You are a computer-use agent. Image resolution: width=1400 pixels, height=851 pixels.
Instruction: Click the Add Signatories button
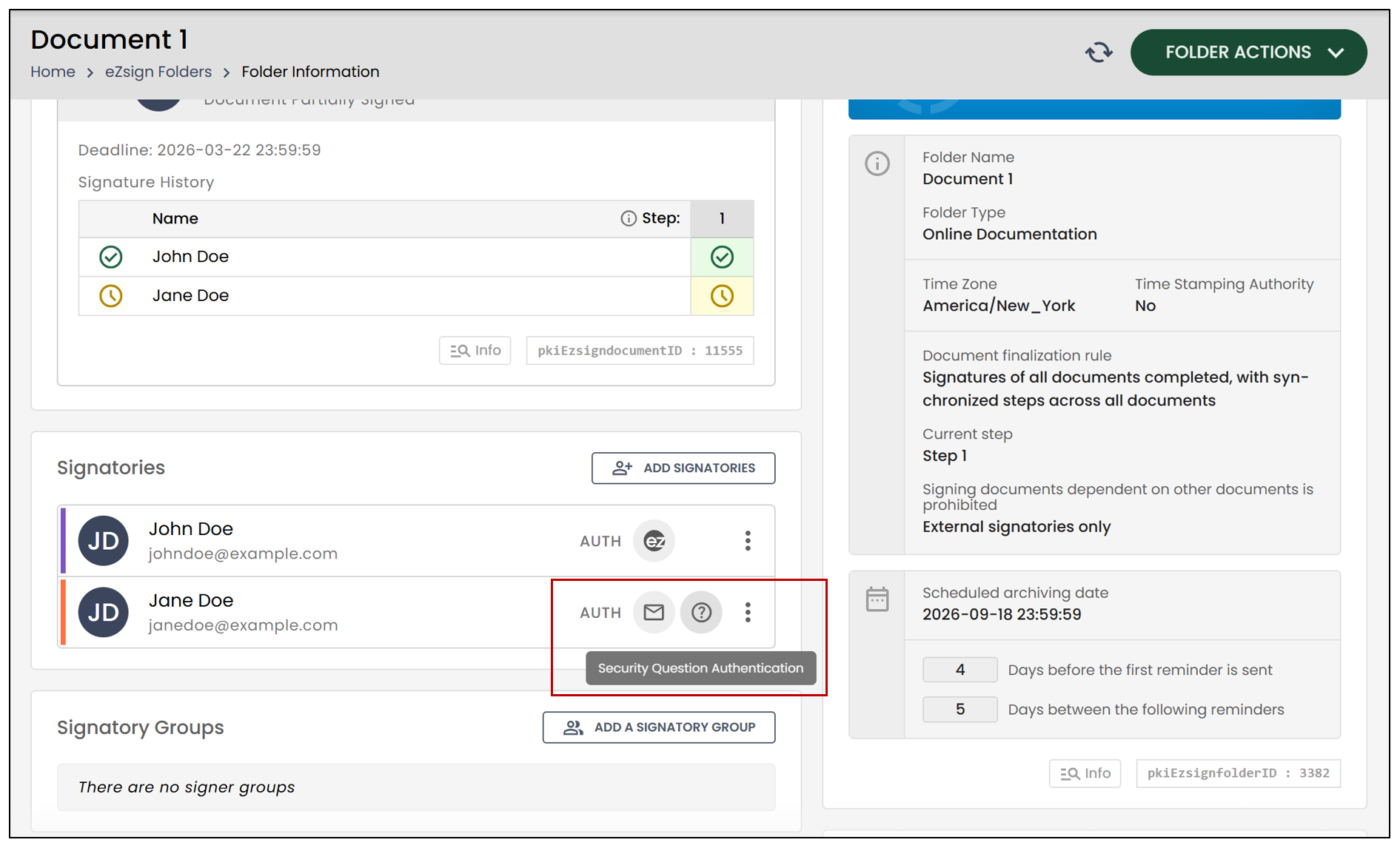683,468
